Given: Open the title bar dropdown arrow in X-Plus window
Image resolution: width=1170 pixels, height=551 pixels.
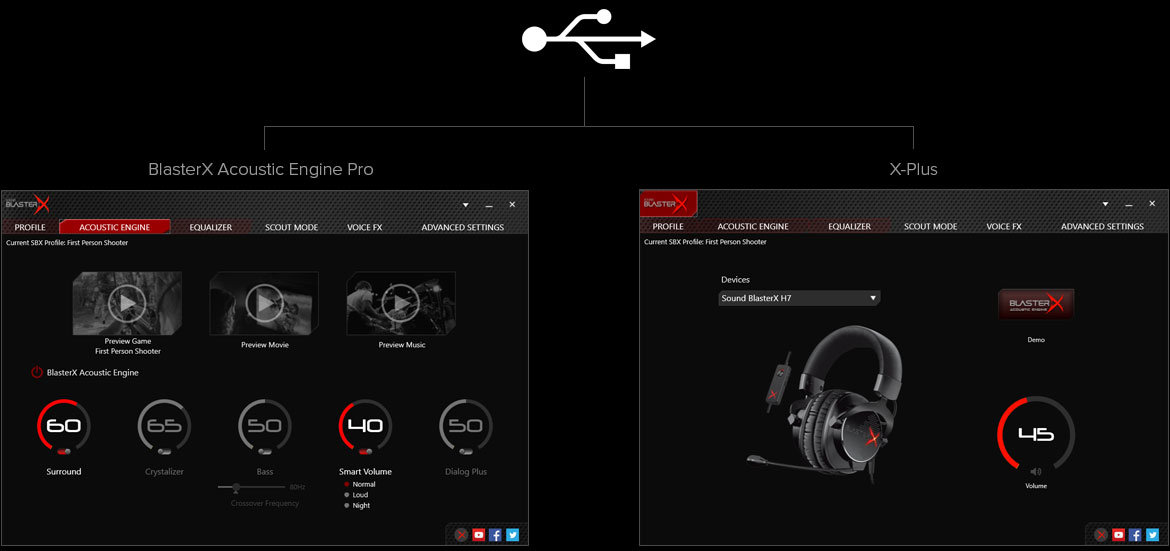Looking at the screenshot, I should click(x=1105, y=205).
